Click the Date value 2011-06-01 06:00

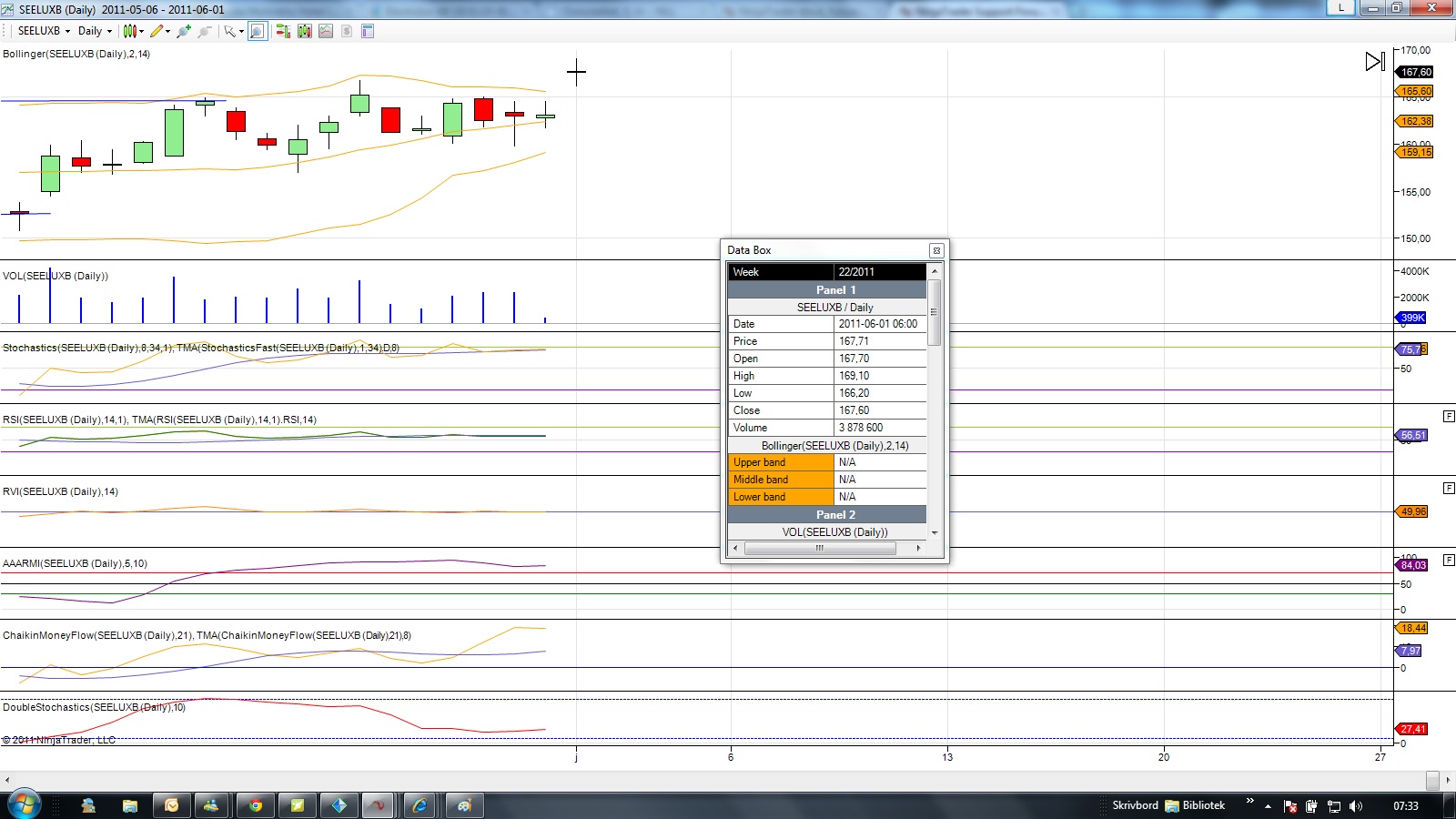[878, 324]
